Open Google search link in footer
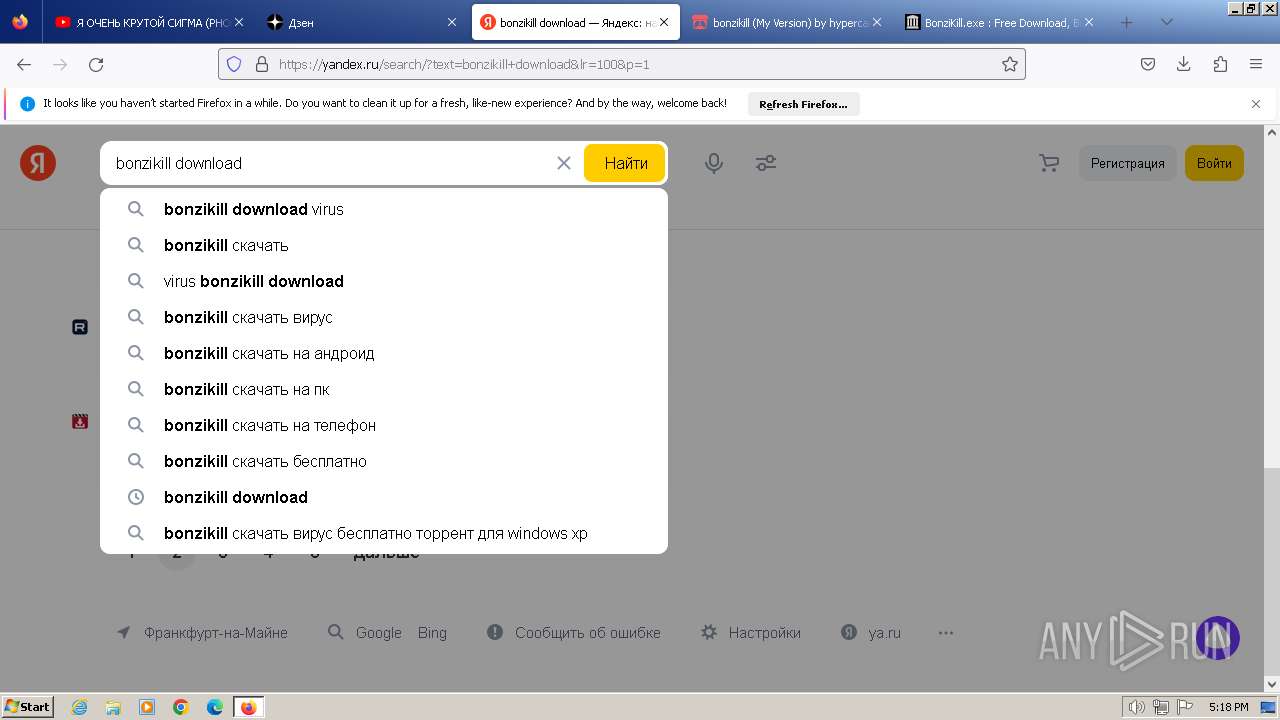The width and height of the screenshot is (1280, 720). (365, 633)
